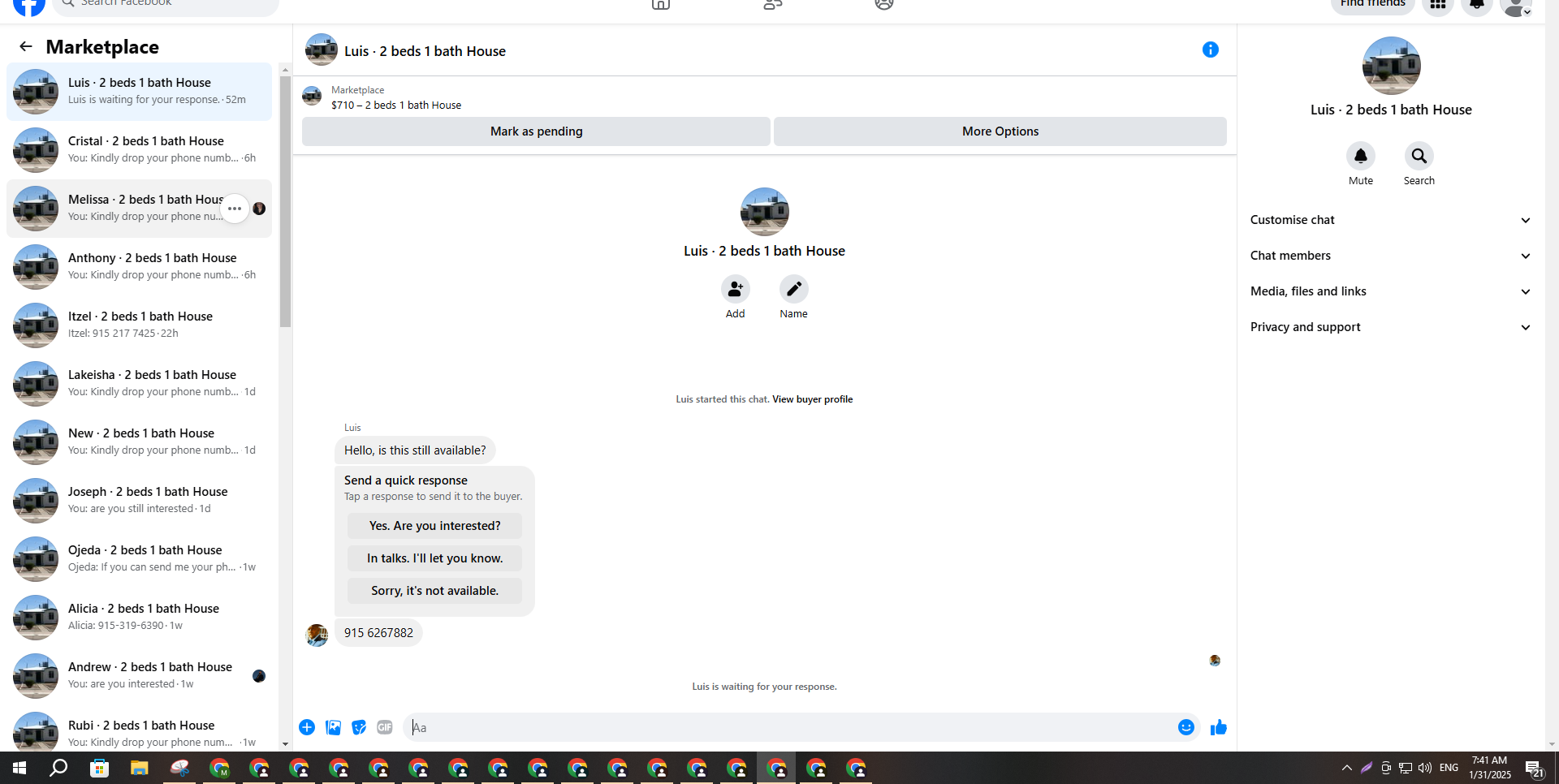Open the Anthony conversation

point(140,267)
